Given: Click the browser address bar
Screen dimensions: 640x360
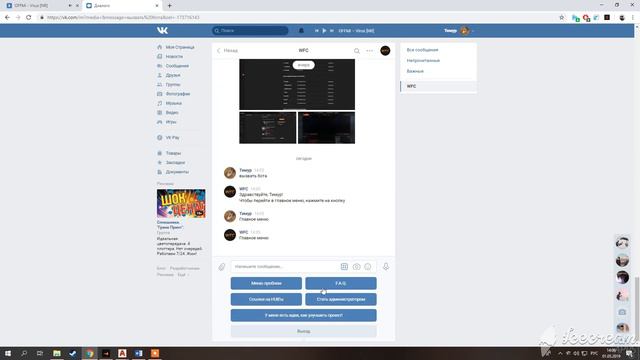Looking at the screenshot, I should (x=298, y=18).
